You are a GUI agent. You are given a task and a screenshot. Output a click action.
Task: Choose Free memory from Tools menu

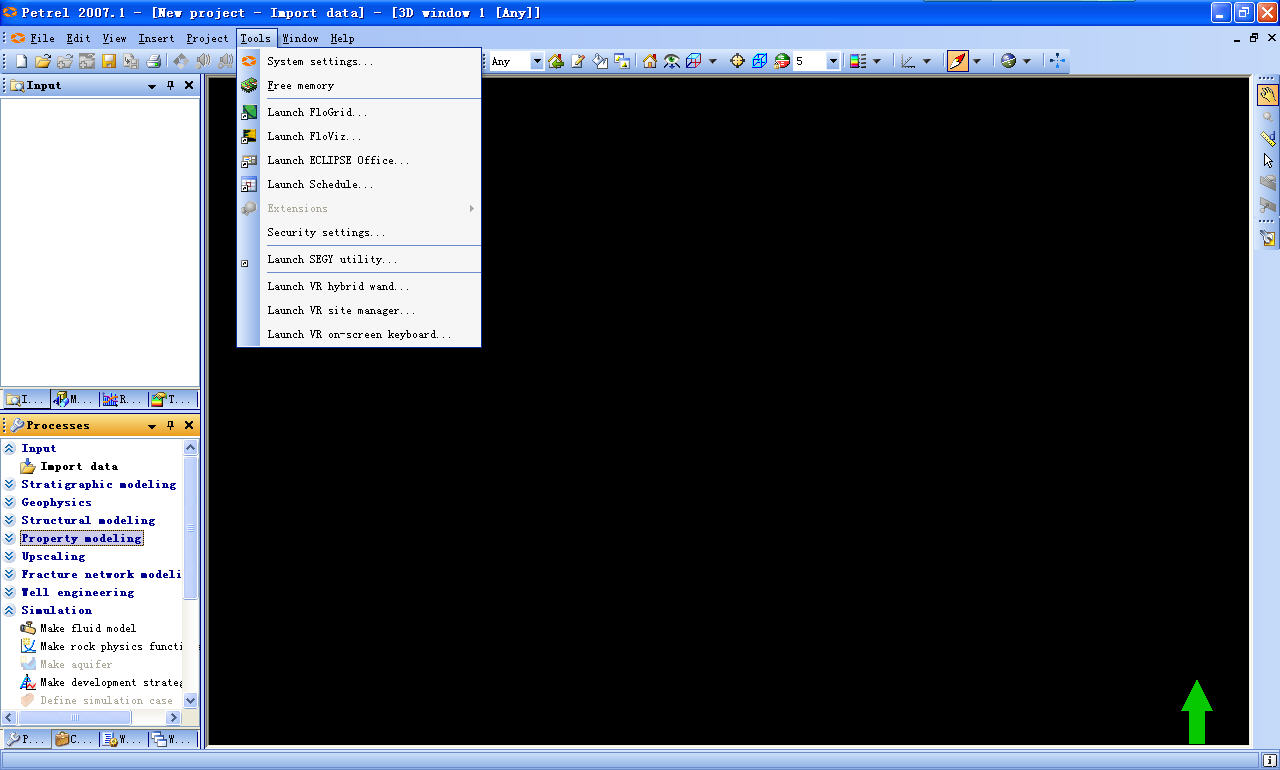pos(359,85)
